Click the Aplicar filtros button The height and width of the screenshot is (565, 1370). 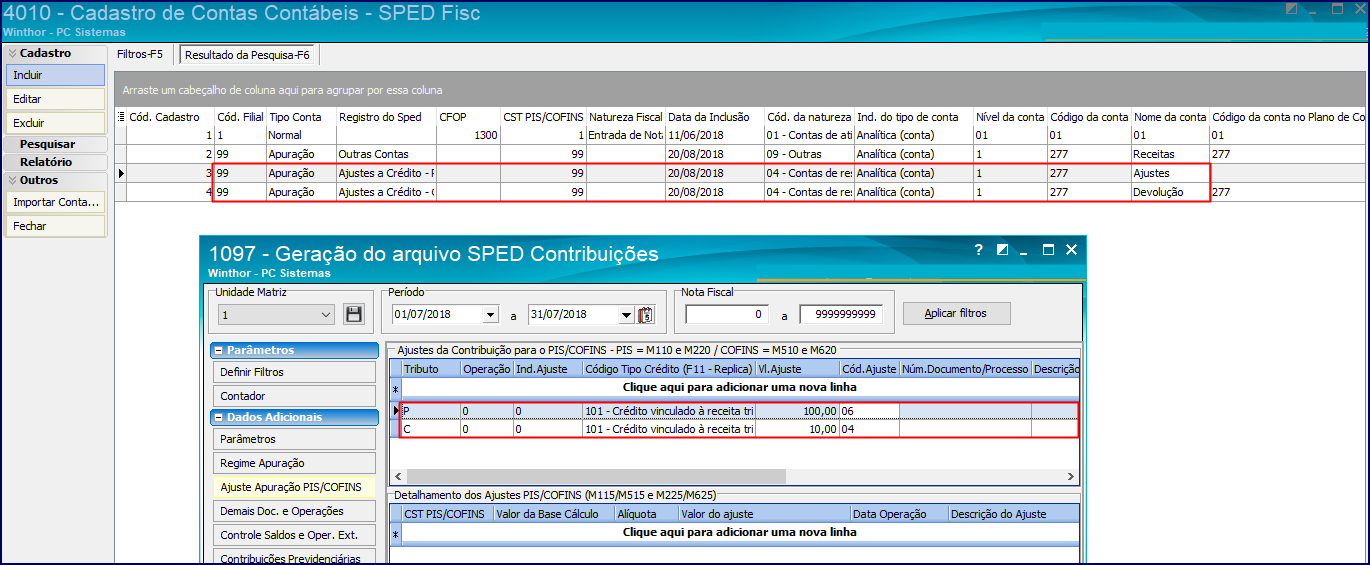[x=955, y=313]
